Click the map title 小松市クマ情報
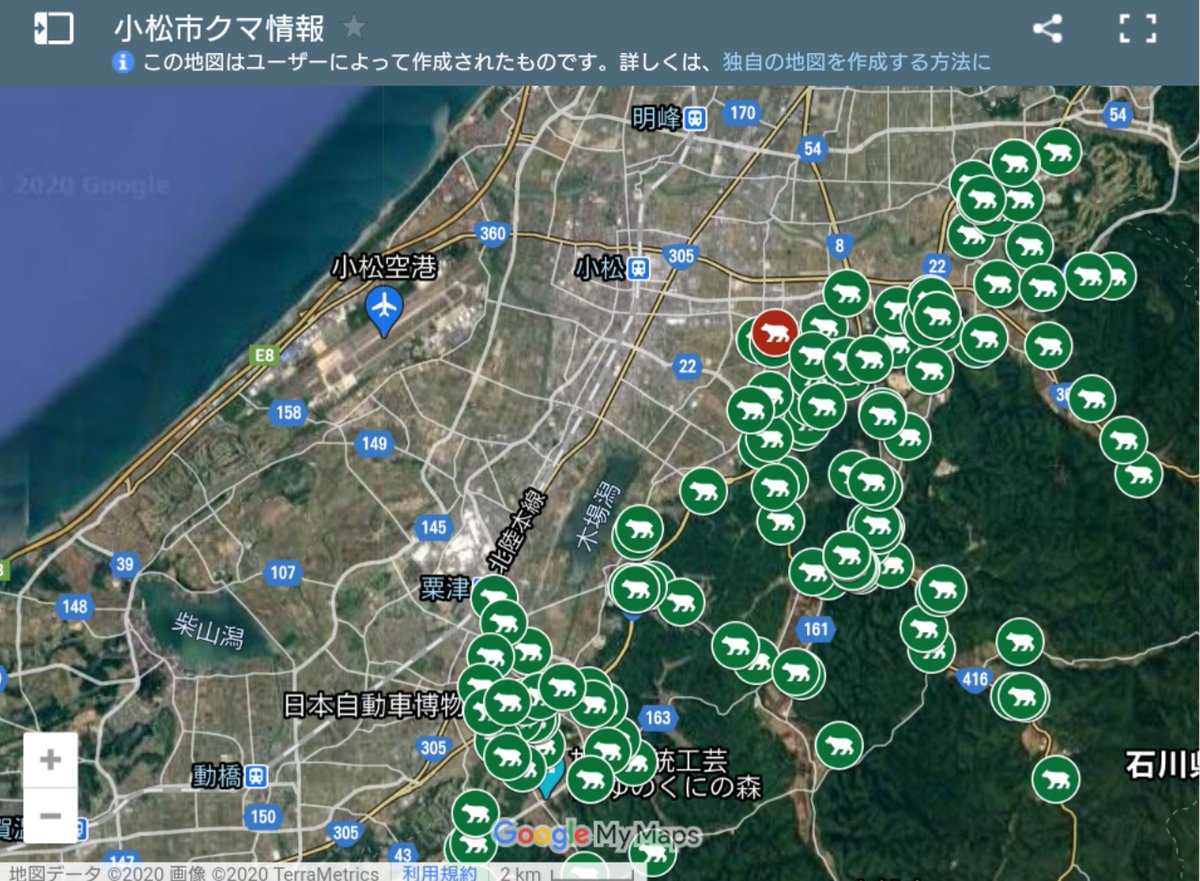This screenshot has height=881, width=1200. 219,27
